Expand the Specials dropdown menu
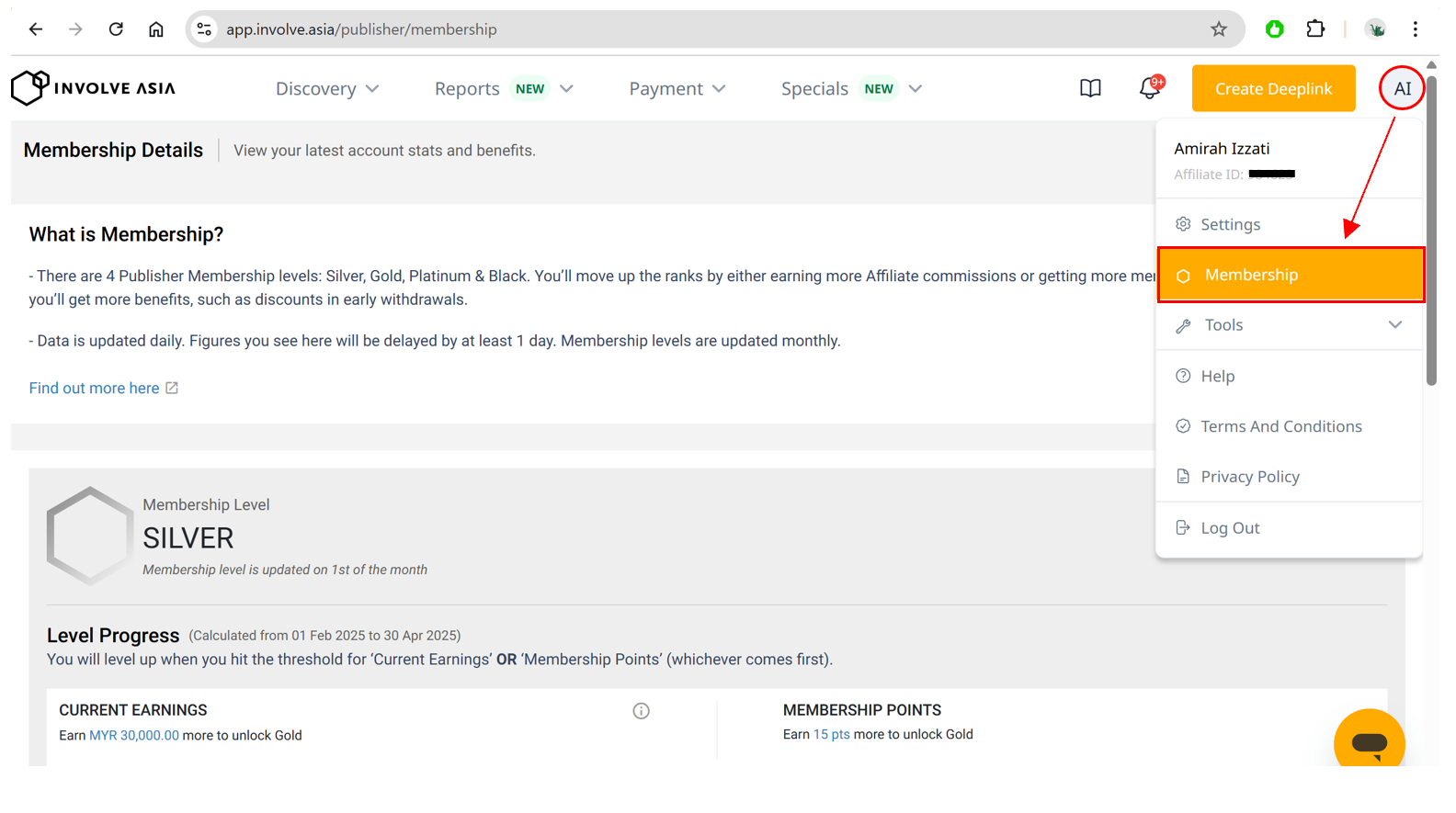 click(852, 88)
